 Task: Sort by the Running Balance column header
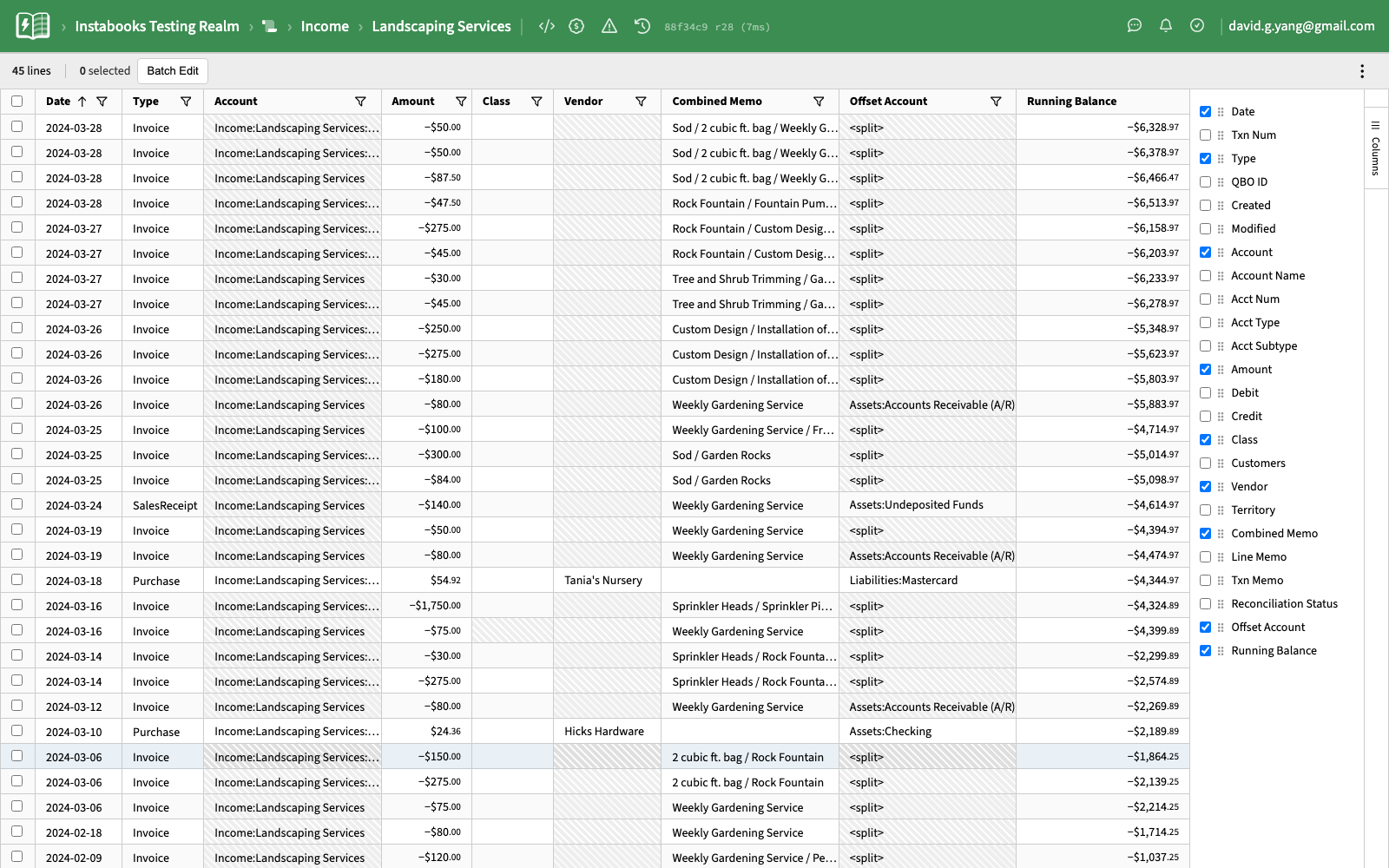coord(1071,102)
